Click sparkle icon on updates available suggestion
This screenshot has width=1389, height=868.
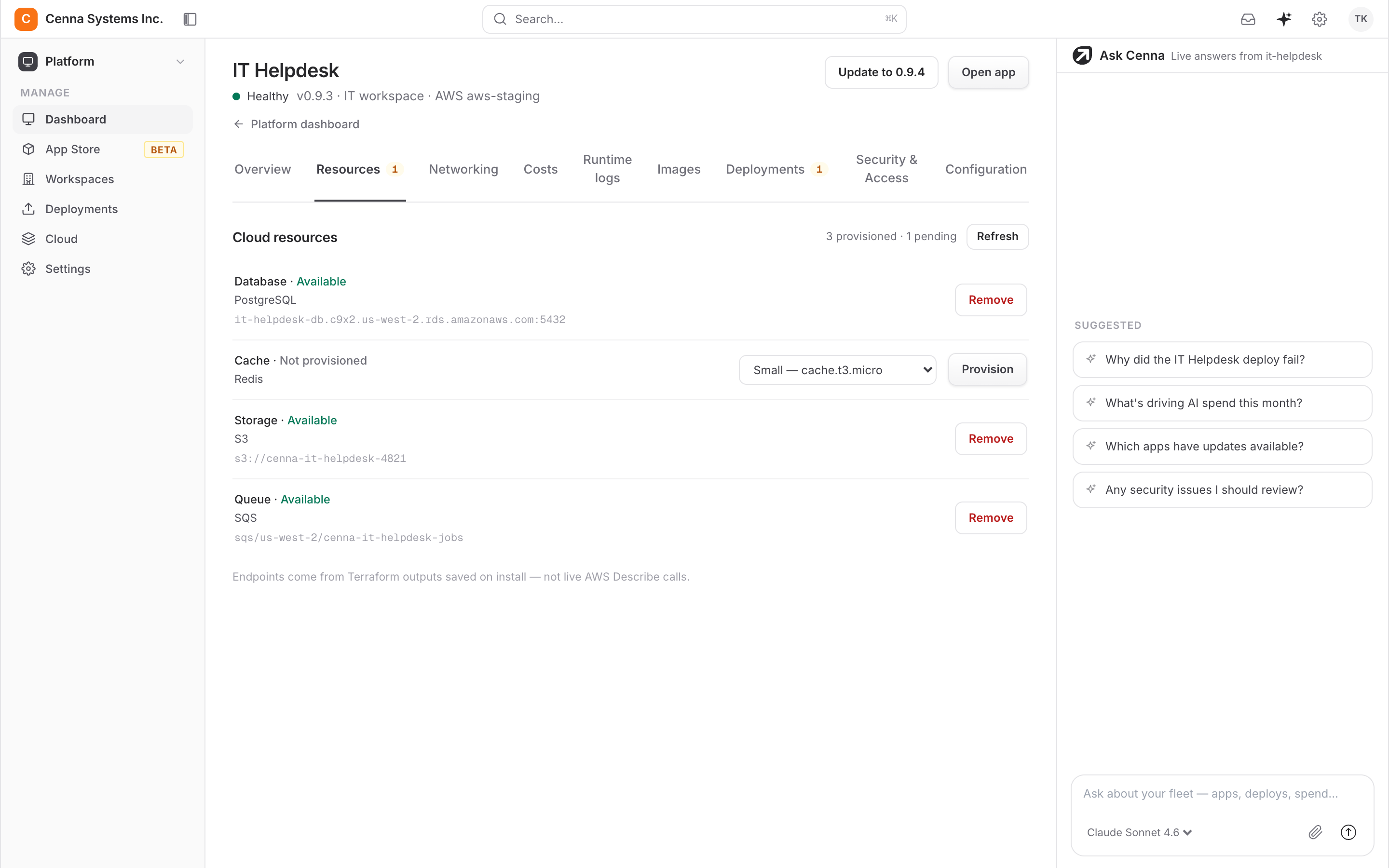coord(1091,446)
